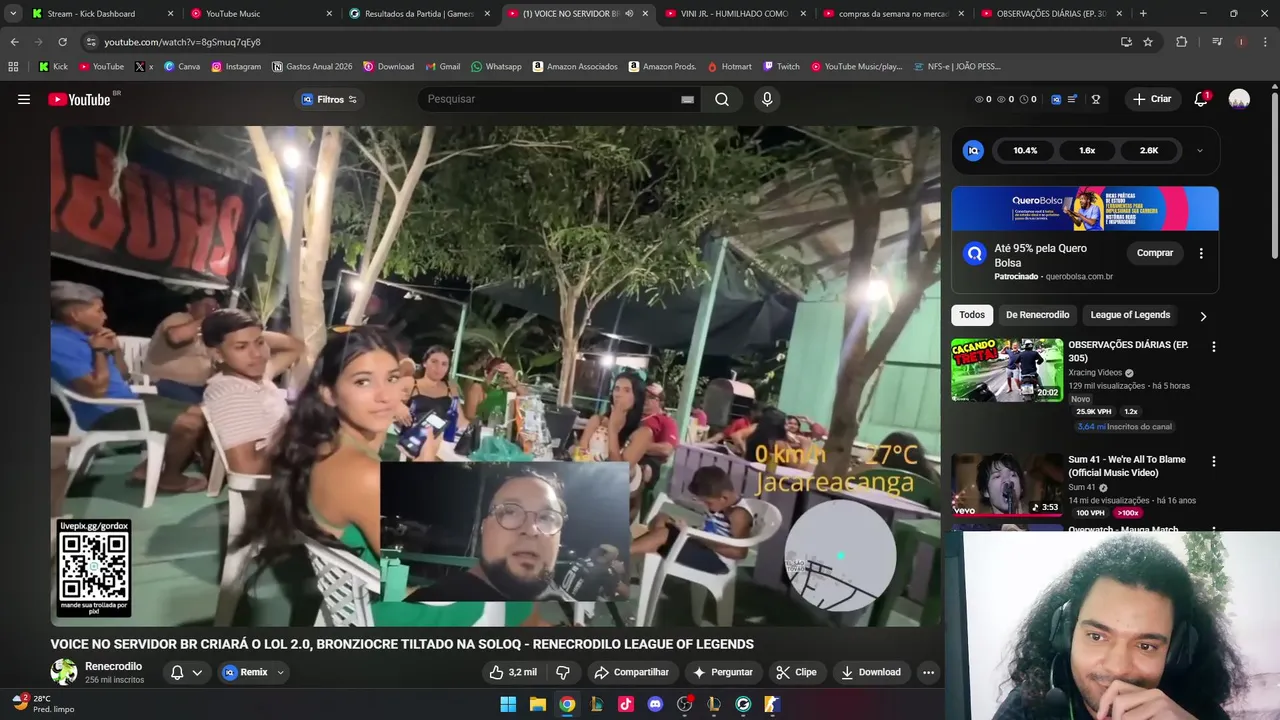Select the Todos filter chip

pyautogui.click(x=972, y=315)
